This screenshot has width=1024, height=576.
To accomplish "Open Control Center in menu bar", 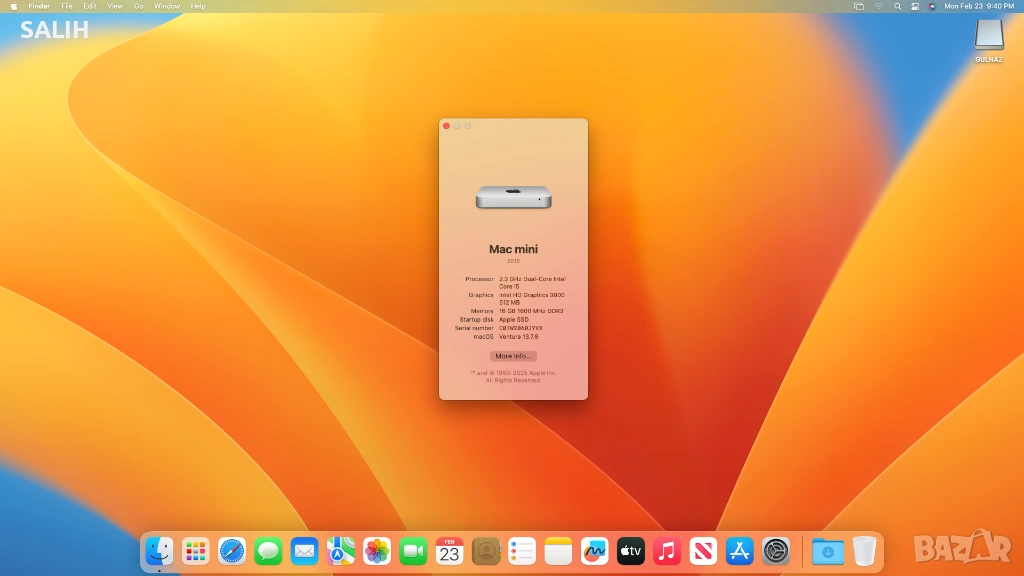I will click(915, 6).
